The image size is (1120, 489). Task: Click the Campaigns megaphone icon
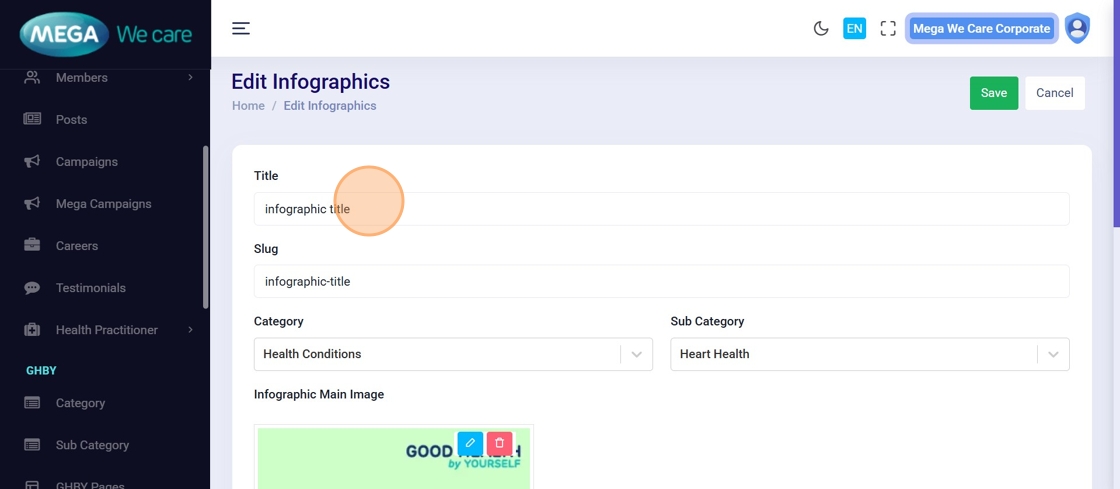[x=32, y=162]
